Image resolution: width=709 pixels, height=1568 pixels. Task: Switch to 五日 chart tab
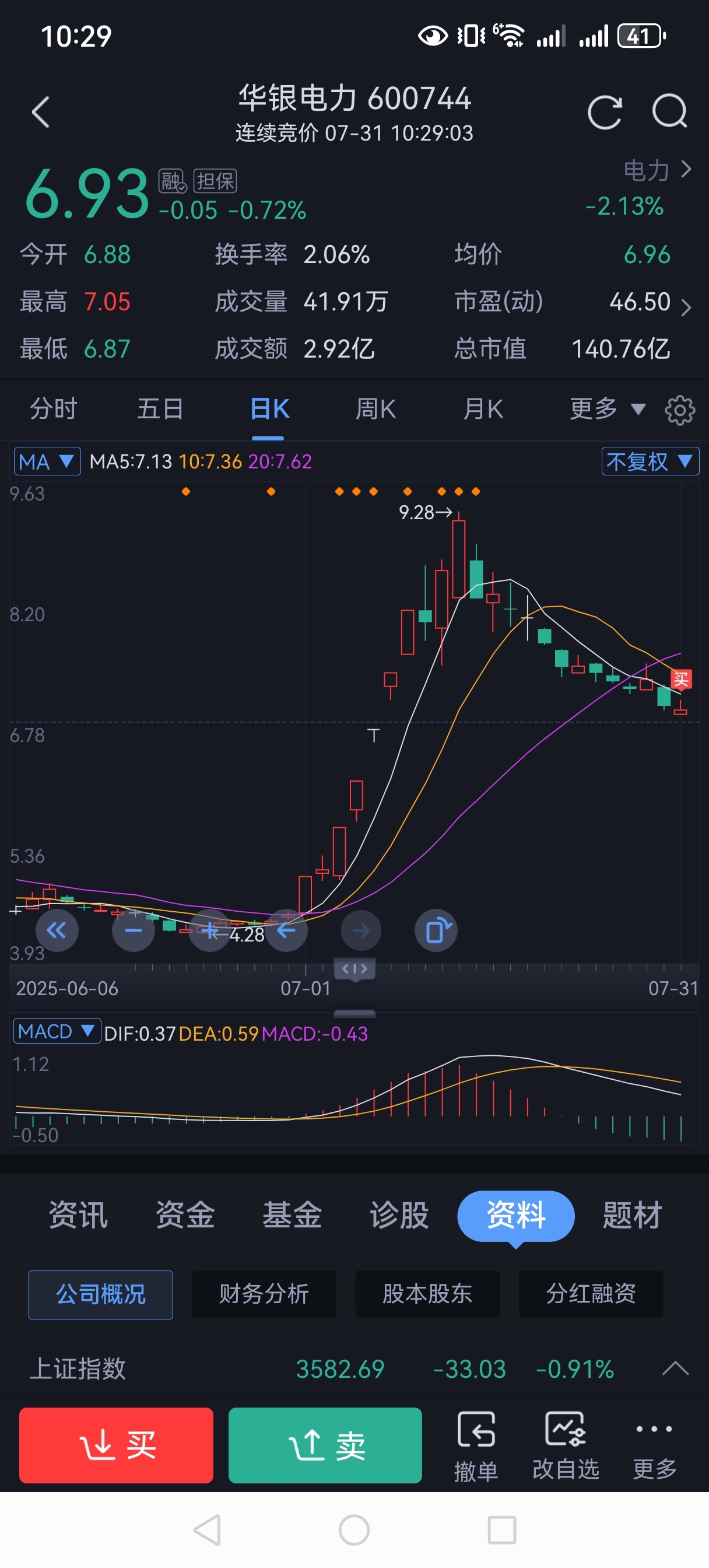click(160, 408)
